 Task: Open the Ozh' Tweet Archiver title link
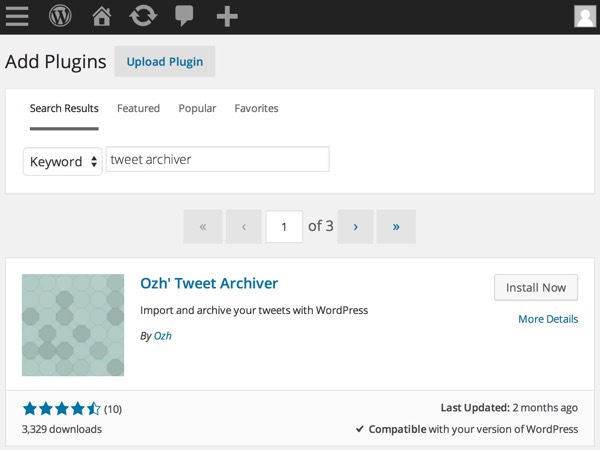(209, 283)
